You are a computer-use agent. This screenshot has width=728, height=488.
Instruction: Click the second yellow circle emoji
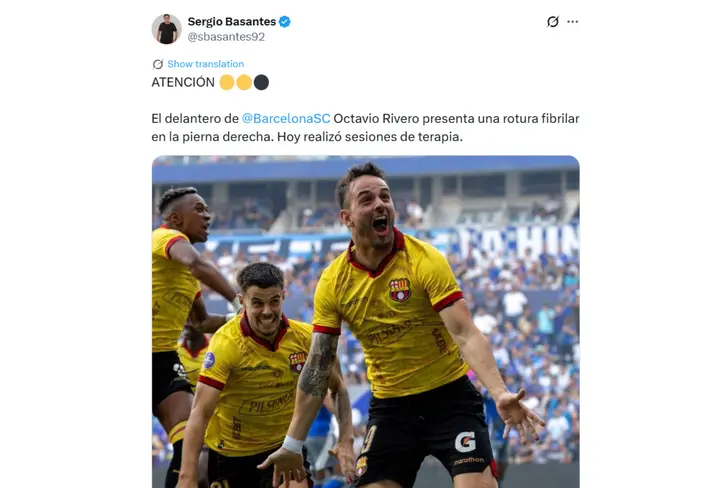(244, 83)
